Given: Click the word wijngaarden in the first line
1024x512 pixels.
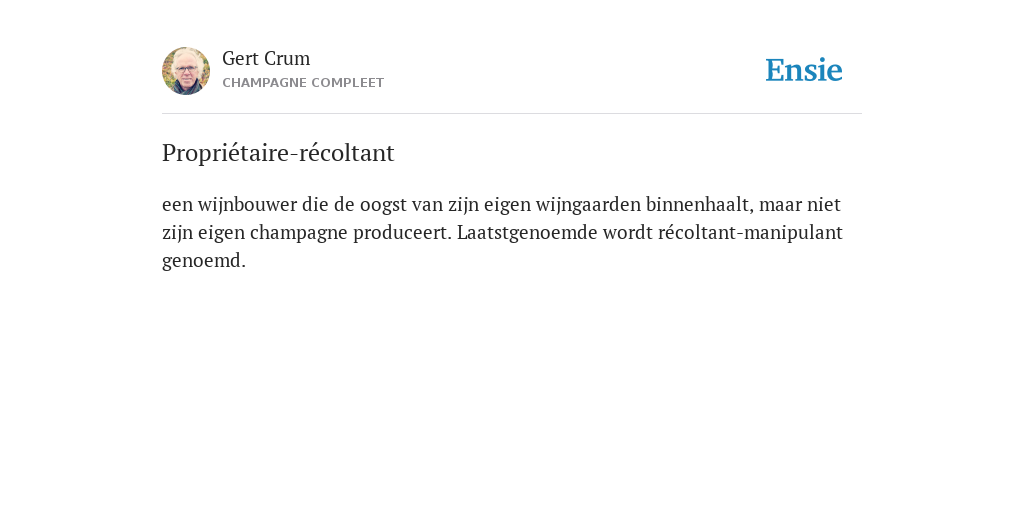Looking at the screenshot, I should point(588,204).
